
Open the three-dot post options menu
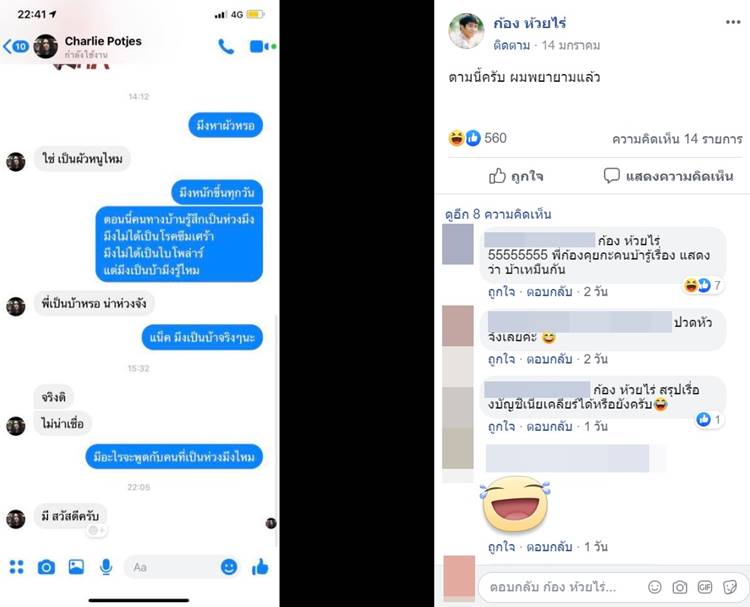click(733, 22)
